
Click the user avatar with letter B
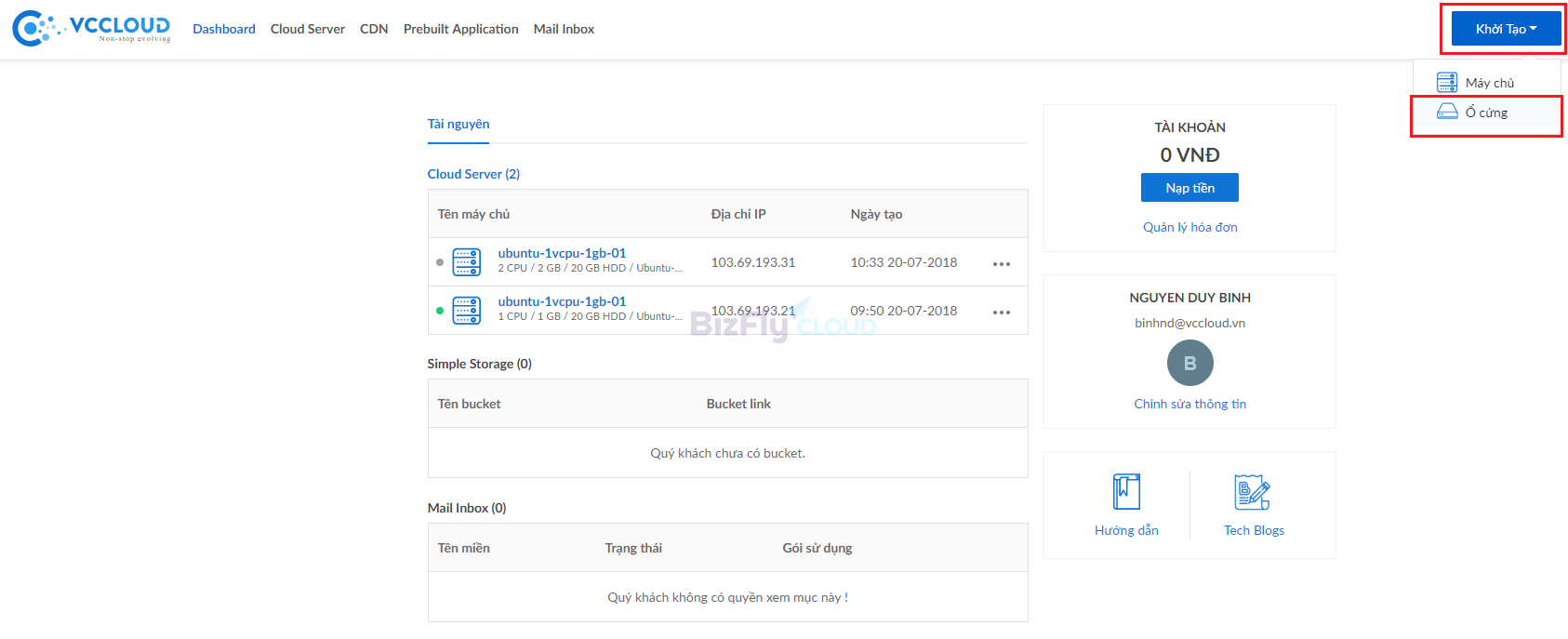1189,363
